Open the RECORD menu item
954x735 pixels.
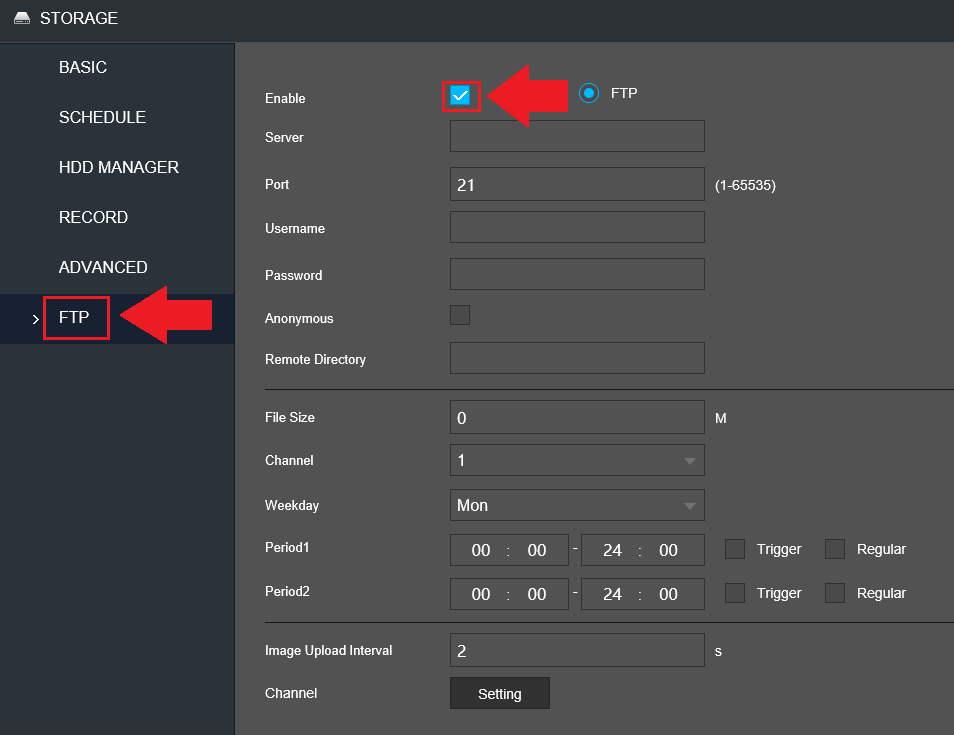point(93,217)
